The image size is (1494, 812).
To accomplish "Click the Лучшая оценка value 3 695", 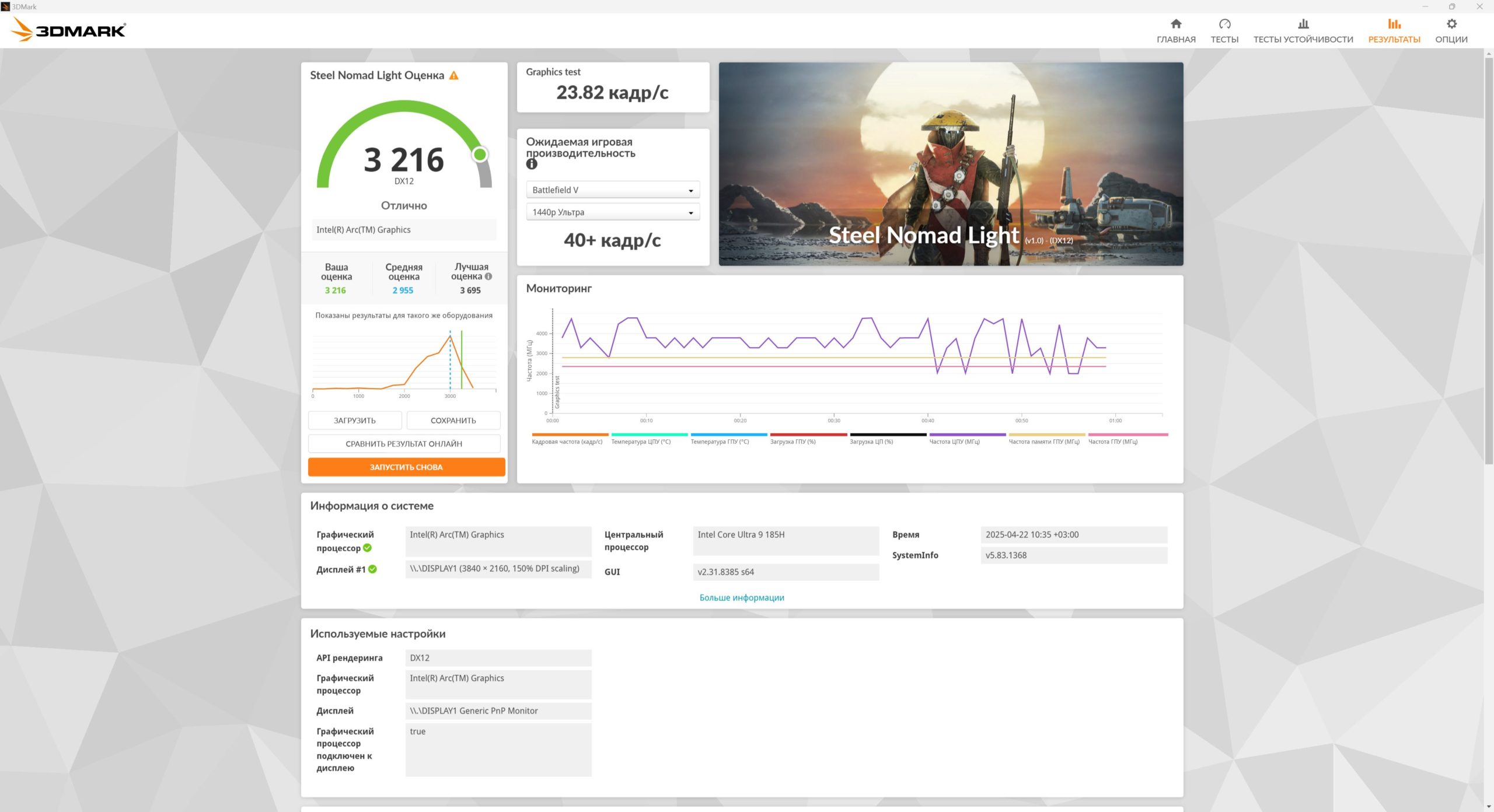I will point(470,290).
